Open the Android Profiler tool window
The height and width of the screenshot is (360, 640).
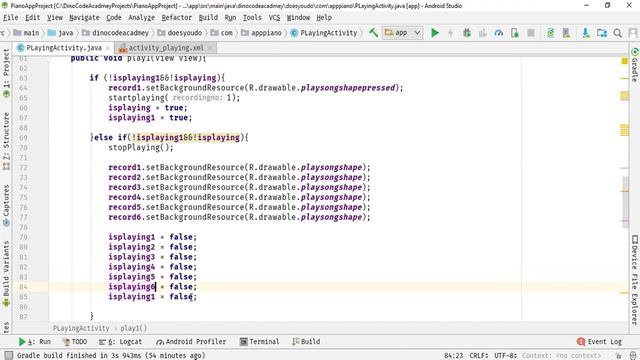[191, 342]
